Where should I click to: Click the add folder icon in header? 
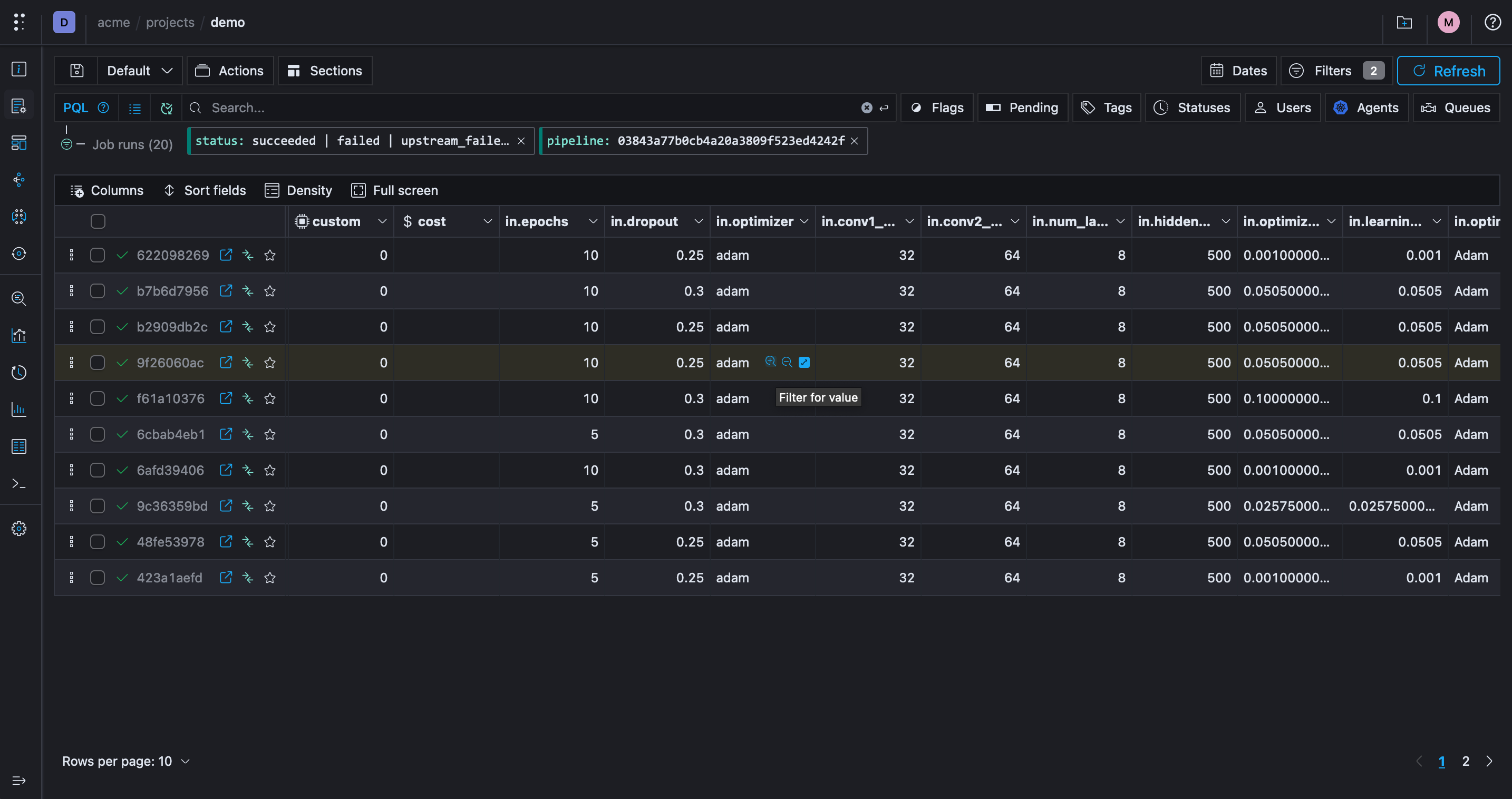click(x=1404, y=22)
